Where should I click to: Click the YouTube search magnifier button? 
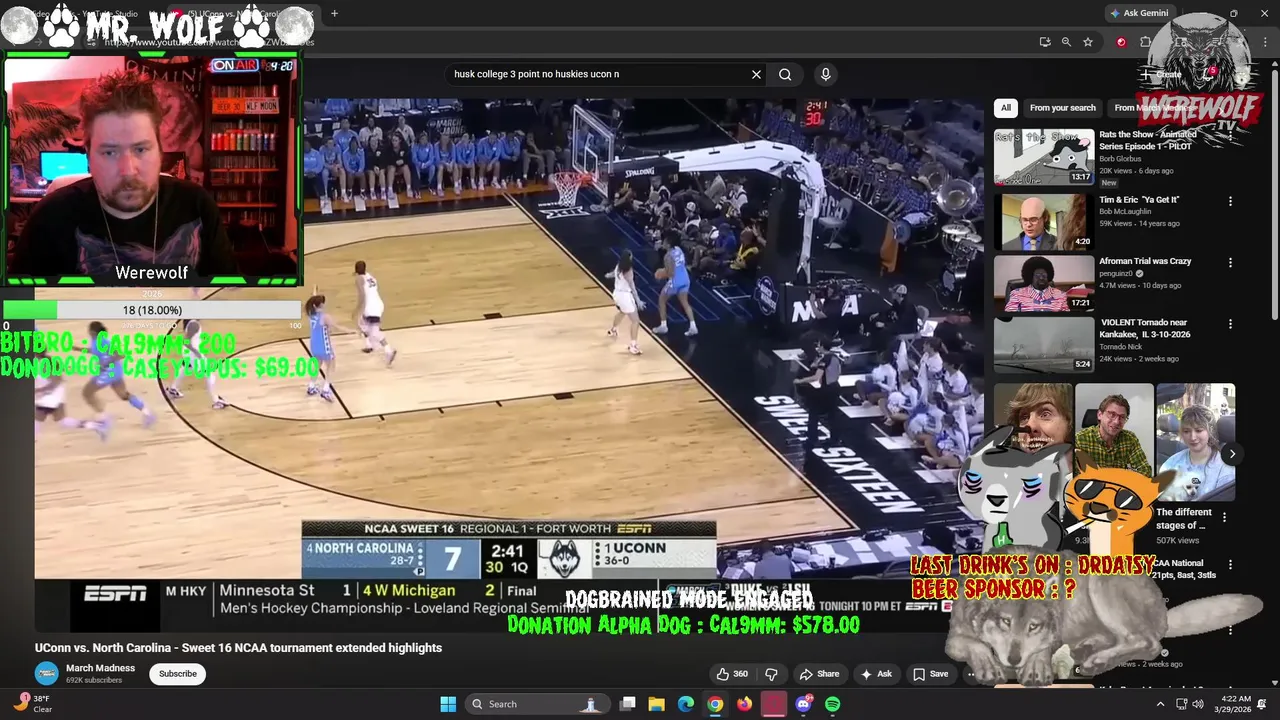click(785, 74)
